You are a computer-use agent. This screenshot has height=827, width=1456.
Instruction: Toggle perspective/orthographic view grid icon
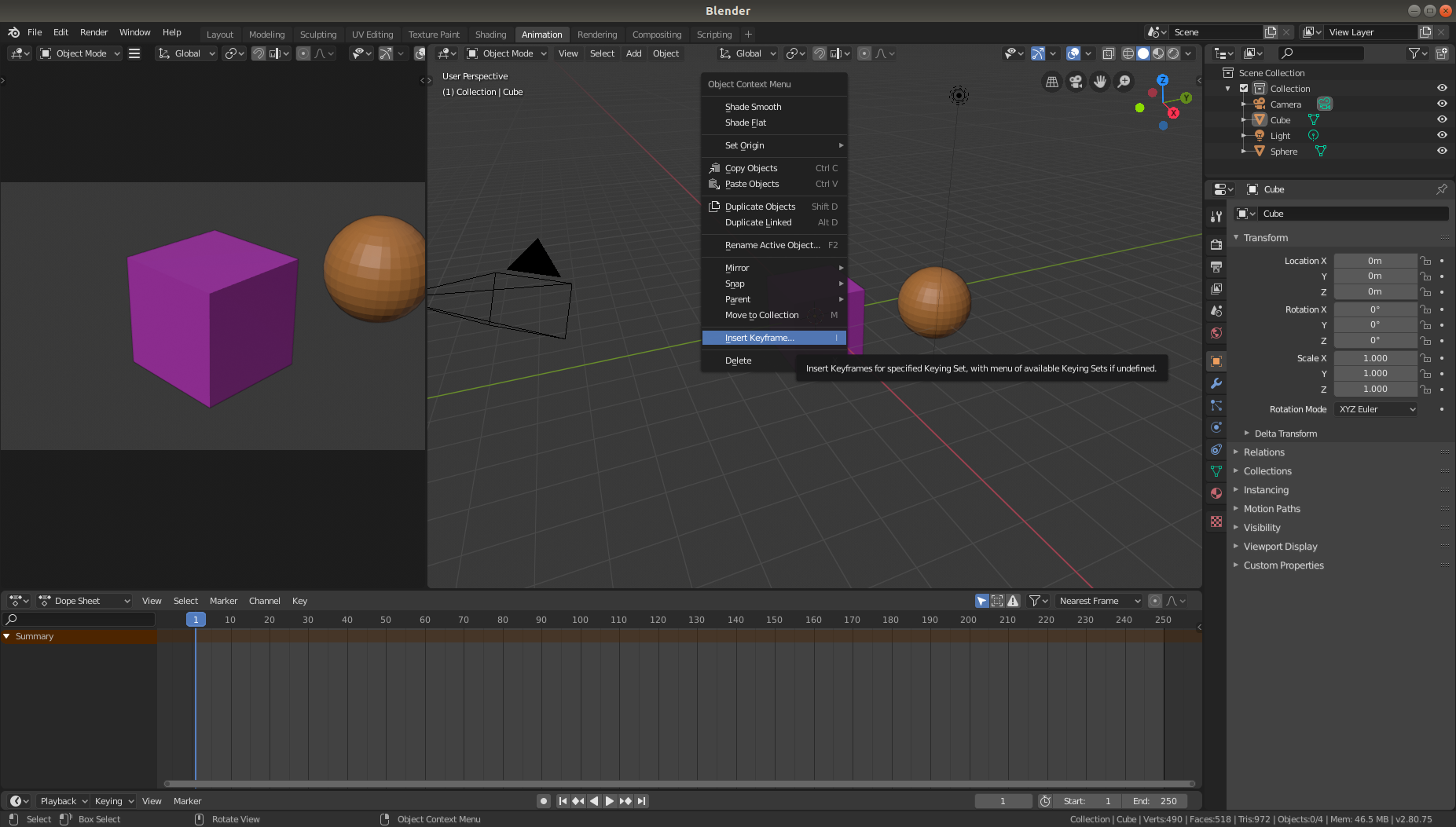tap(1052, 82)
